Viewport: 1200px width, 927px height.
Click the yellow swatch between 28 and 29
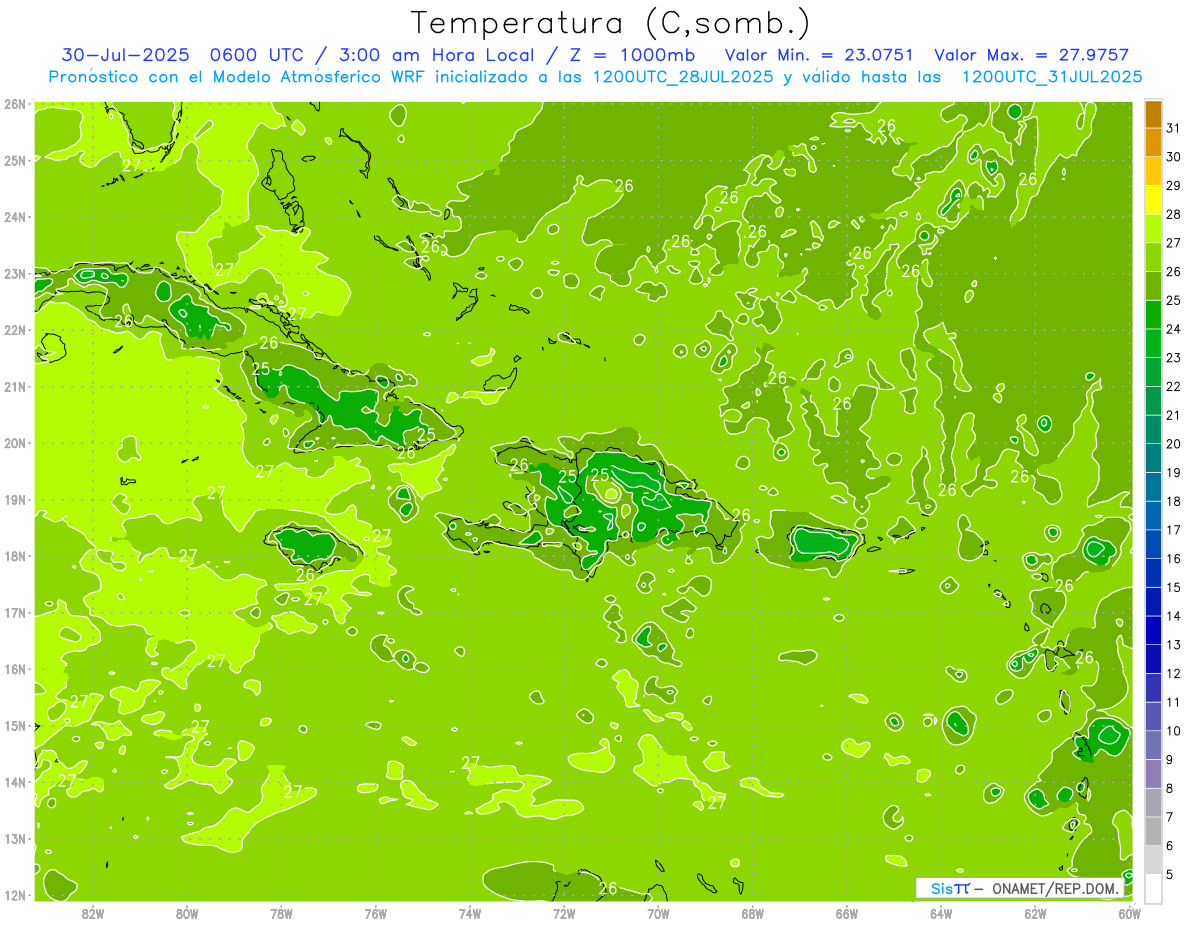click(x=1153, y=200)
